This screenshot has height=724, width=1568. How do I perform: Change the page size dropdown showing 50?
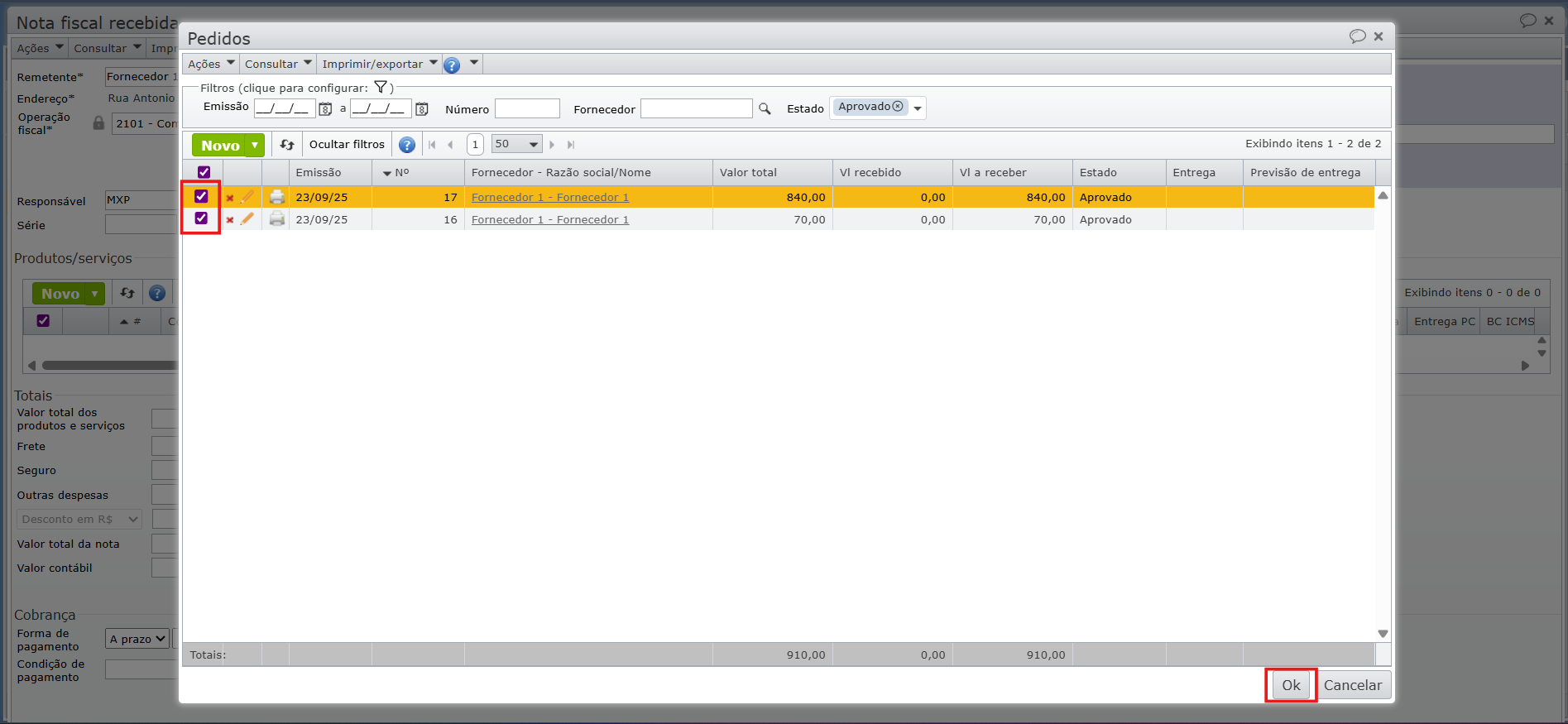[516, 144]
